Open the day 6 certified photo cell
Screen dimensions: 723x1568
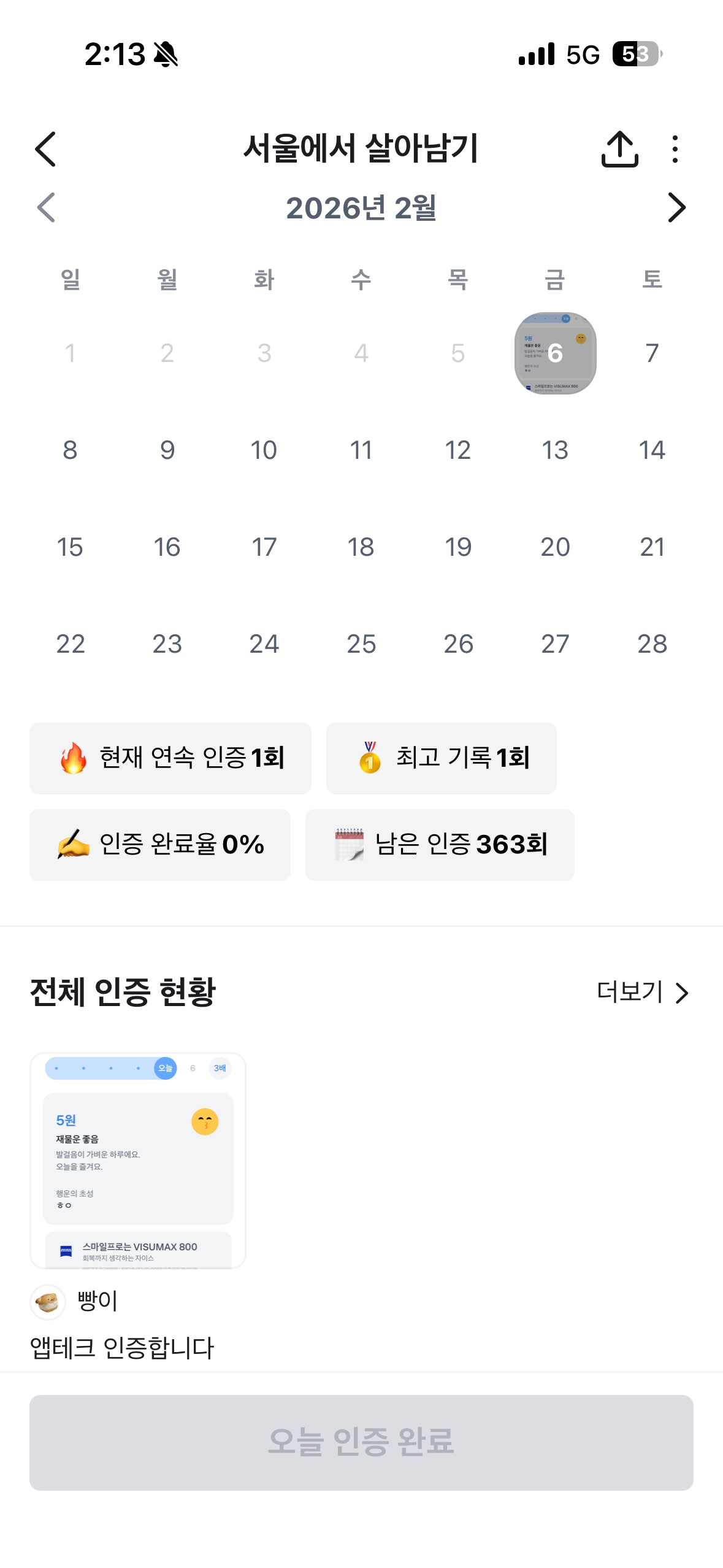coord(555,353)
